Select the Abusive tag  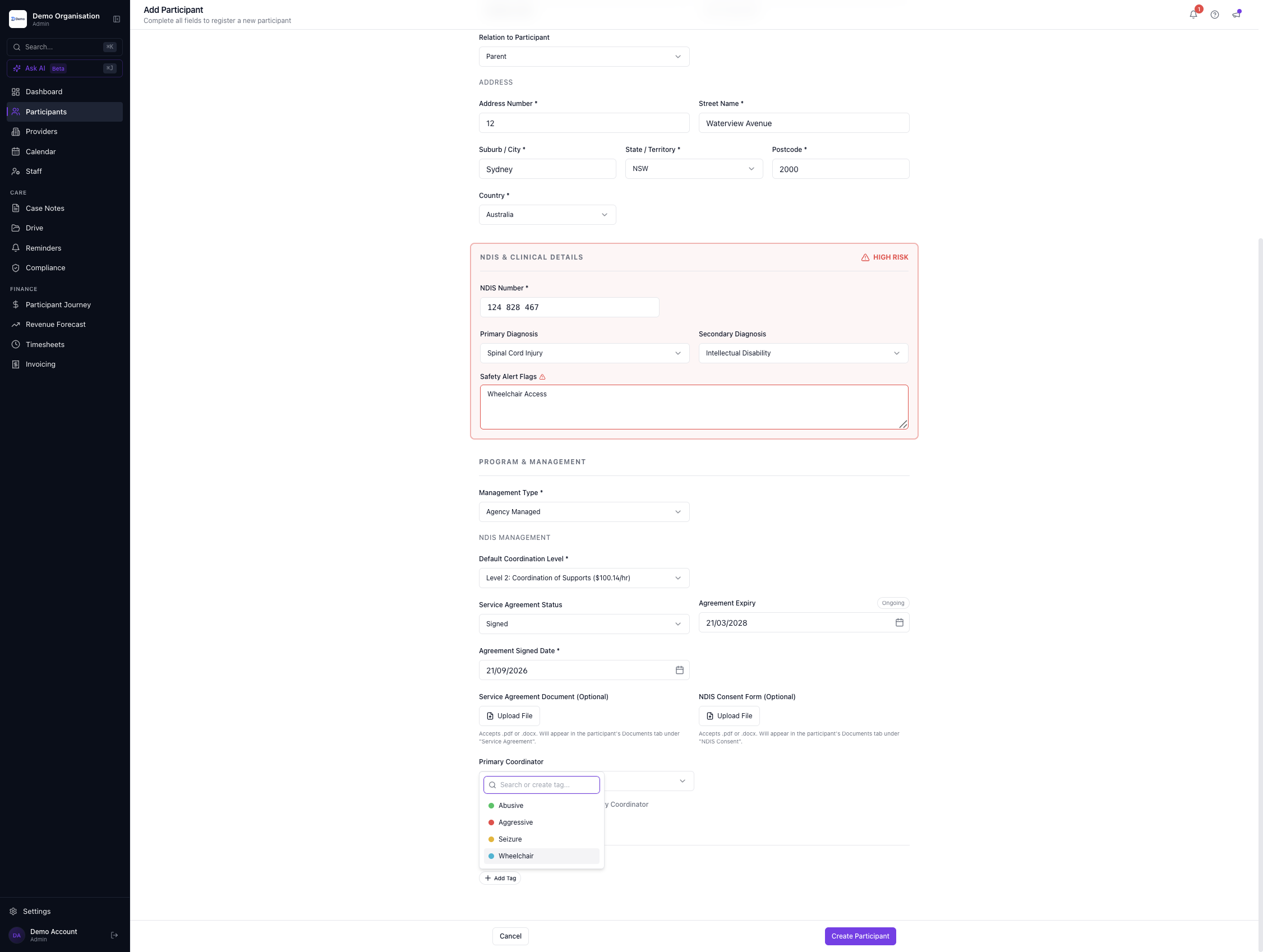pos(541,805)
